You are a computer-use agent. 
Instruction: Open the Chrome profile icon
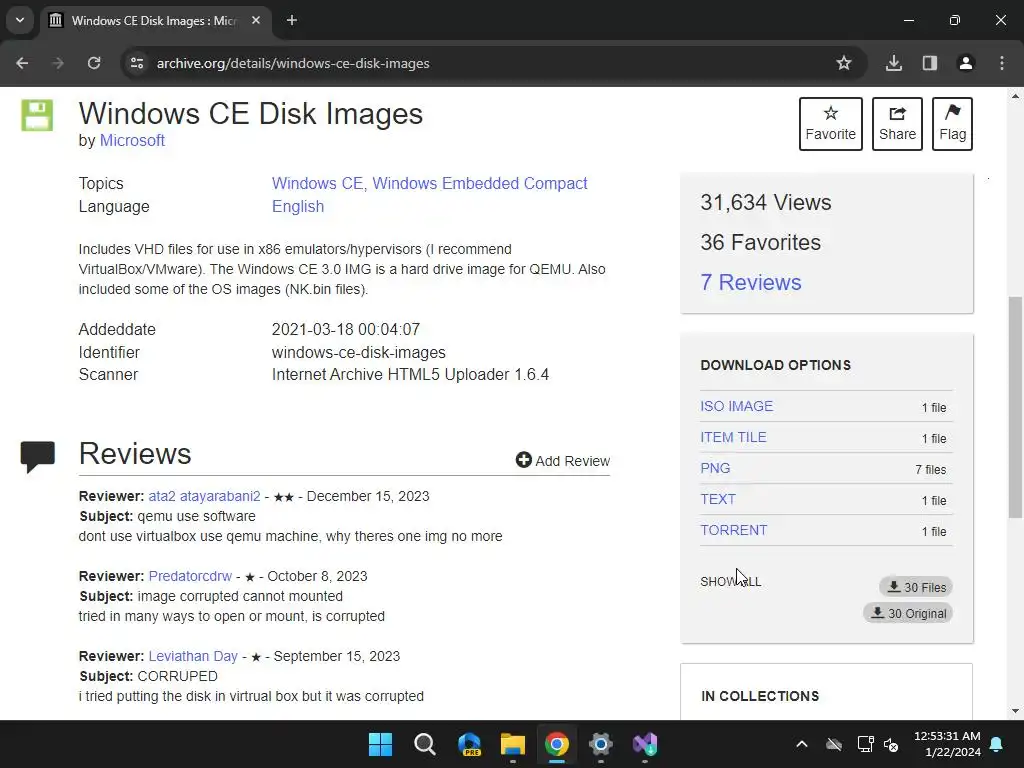[x=966, y=63]
